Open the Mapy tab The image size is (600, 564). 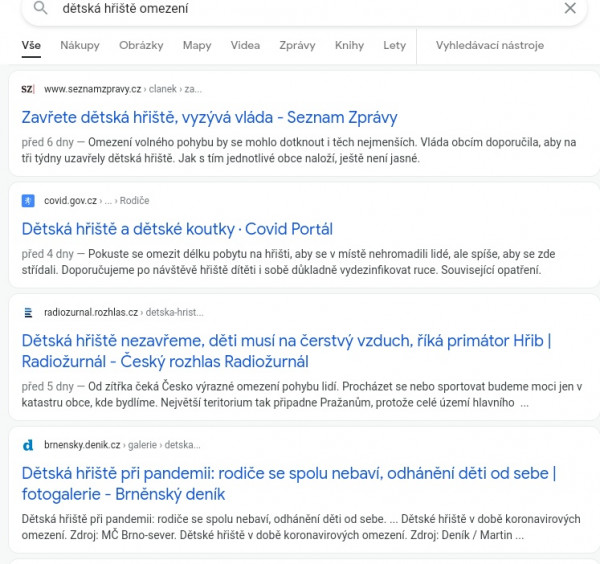point(197,45)
